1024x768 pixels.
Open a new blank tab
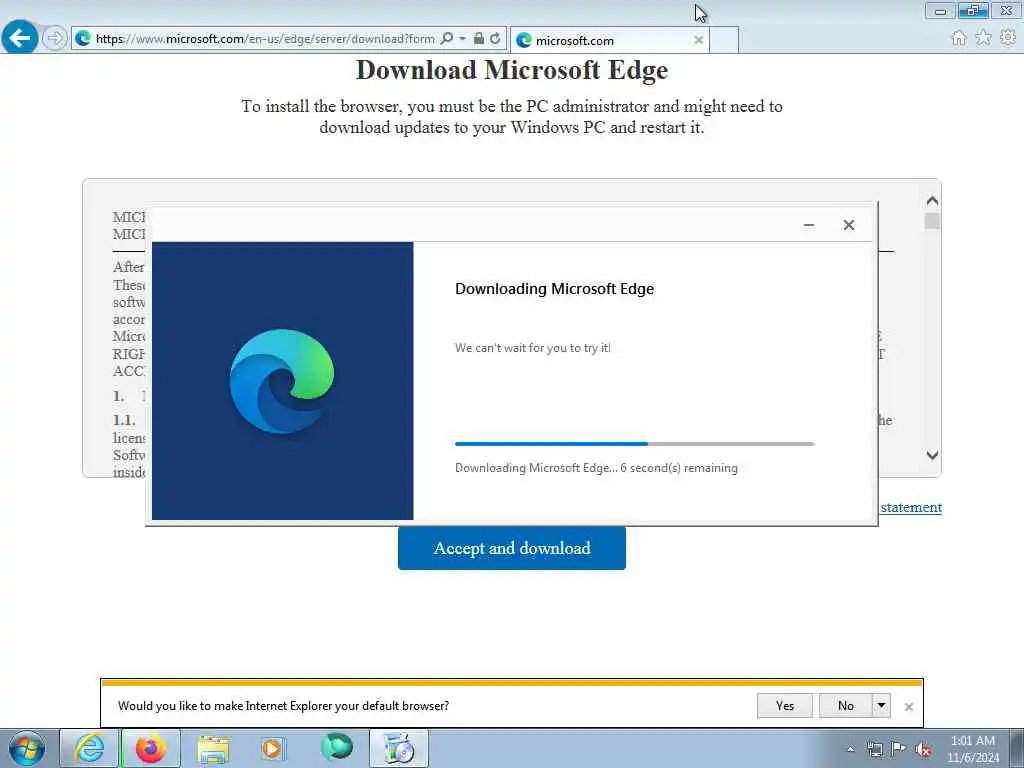coord(724,40)
